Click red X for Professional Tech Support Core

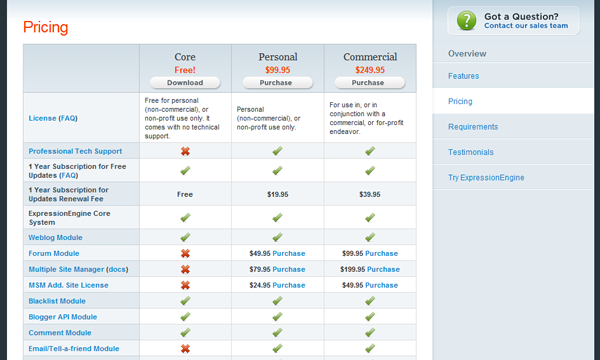point(185,151)
